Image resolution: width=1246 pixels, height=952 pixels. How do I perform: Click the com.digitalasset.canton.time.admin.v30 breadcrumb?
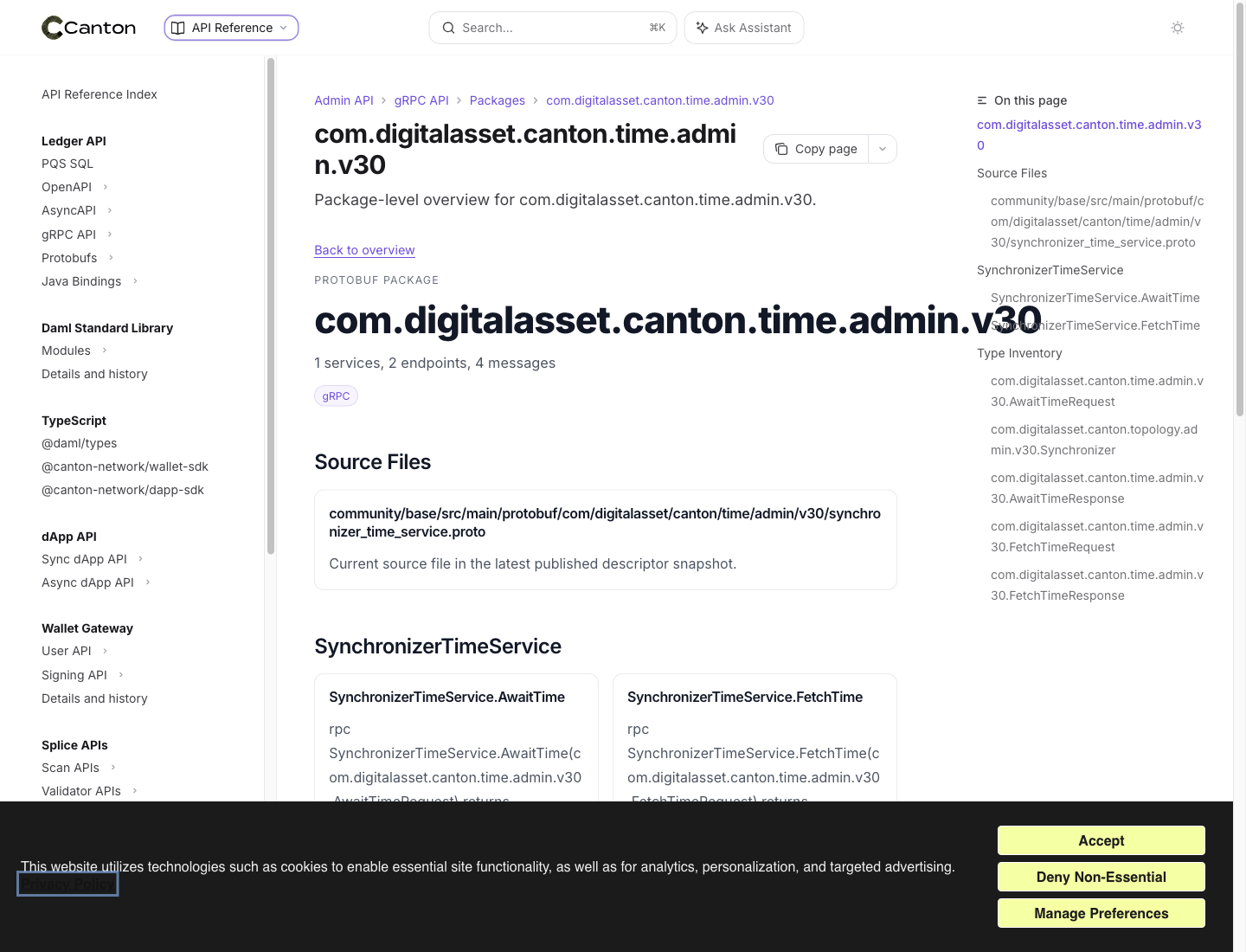tap(660, 100)
